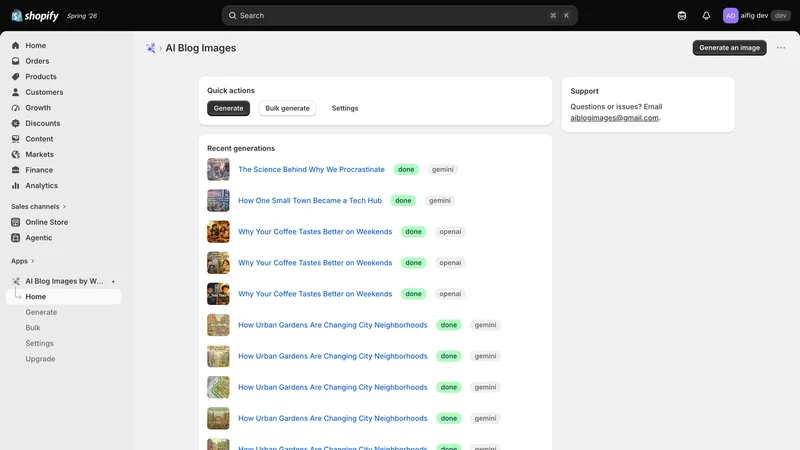Click the Generate an image button
This screenshot has width=800, height=450.
(729, 47)
